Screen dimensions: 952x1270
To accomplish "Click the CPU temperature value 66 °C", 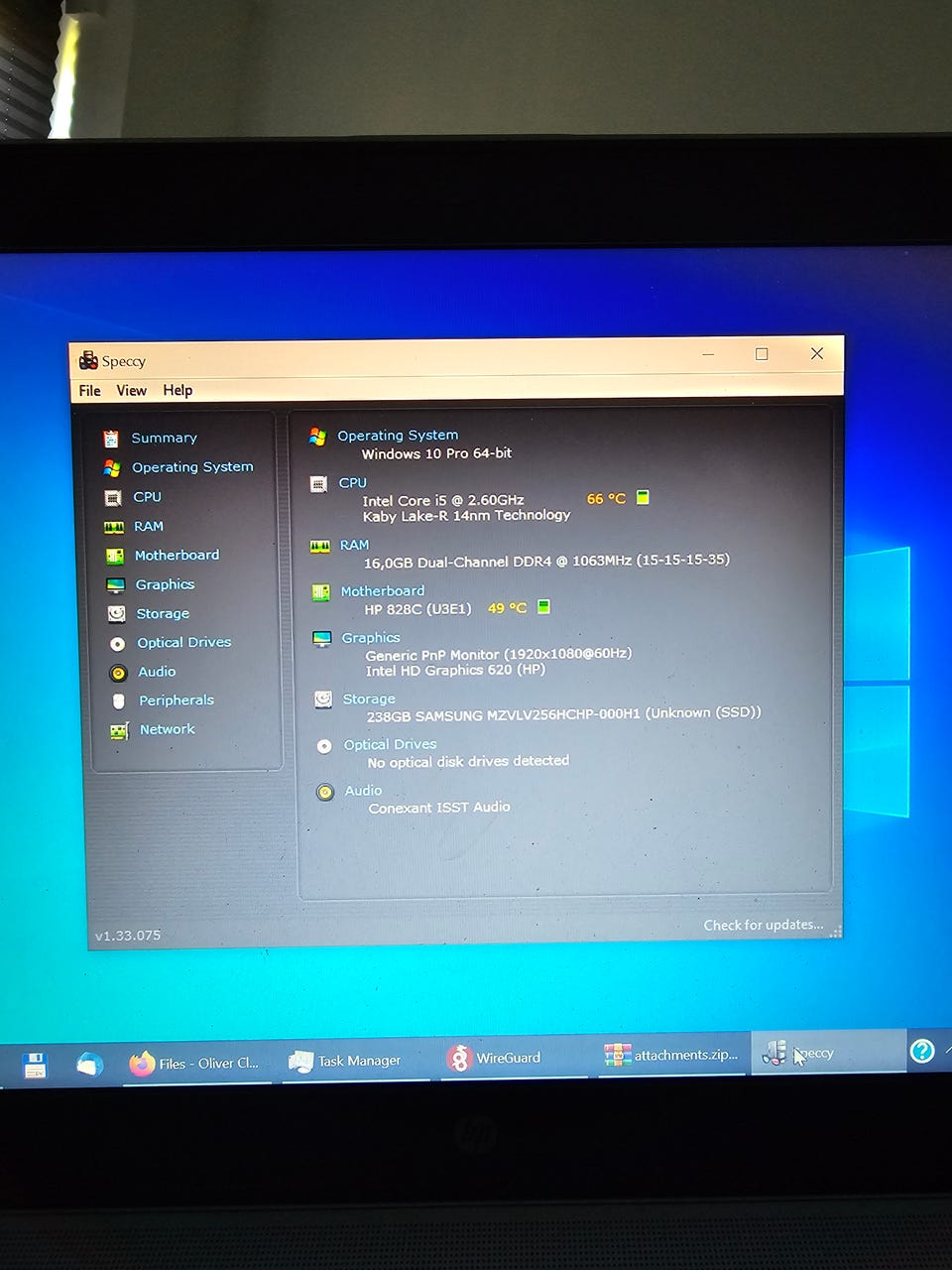I will pyautogui.click(x=606, y=498).
